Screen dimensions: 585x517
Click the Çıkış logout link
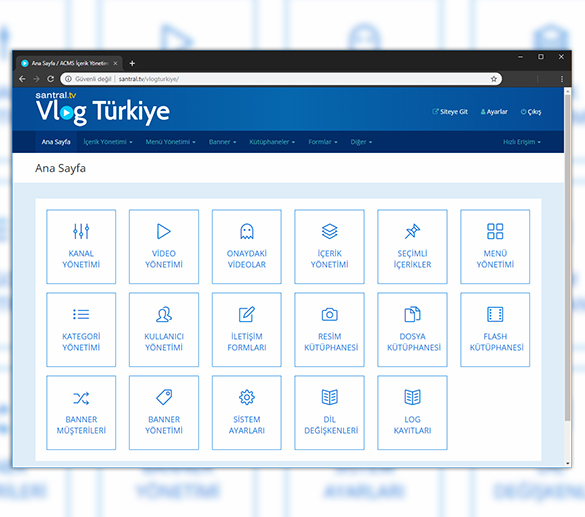531,112
